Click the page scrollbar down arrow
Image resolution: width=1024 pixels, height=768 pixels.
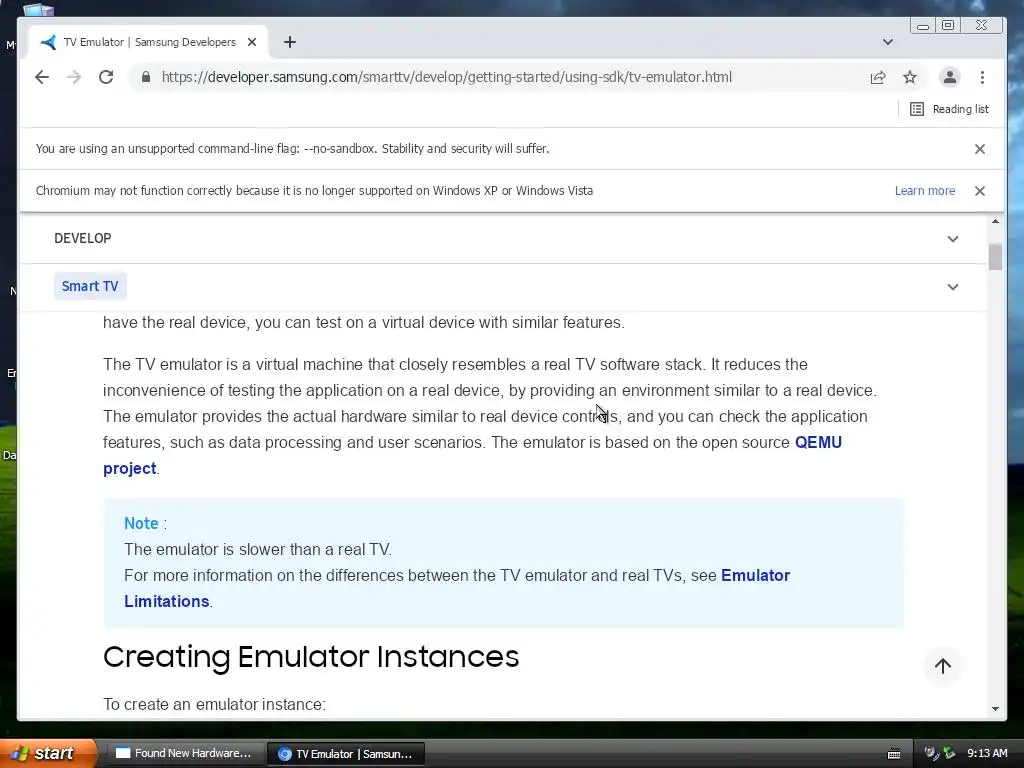click(995, 709)
